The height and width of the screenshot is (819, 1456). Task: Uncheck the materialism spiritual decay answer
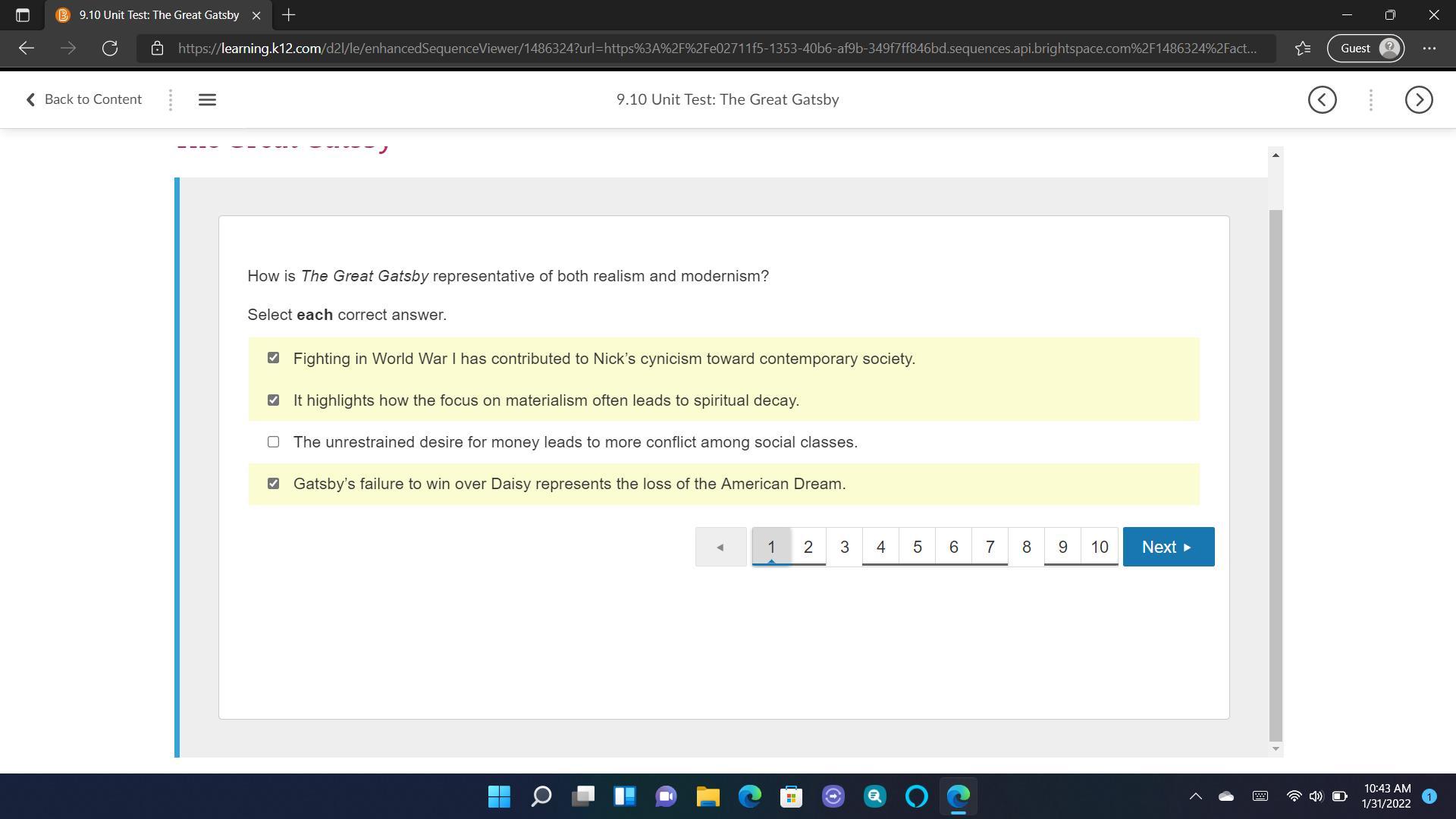[x=273, y=400]
